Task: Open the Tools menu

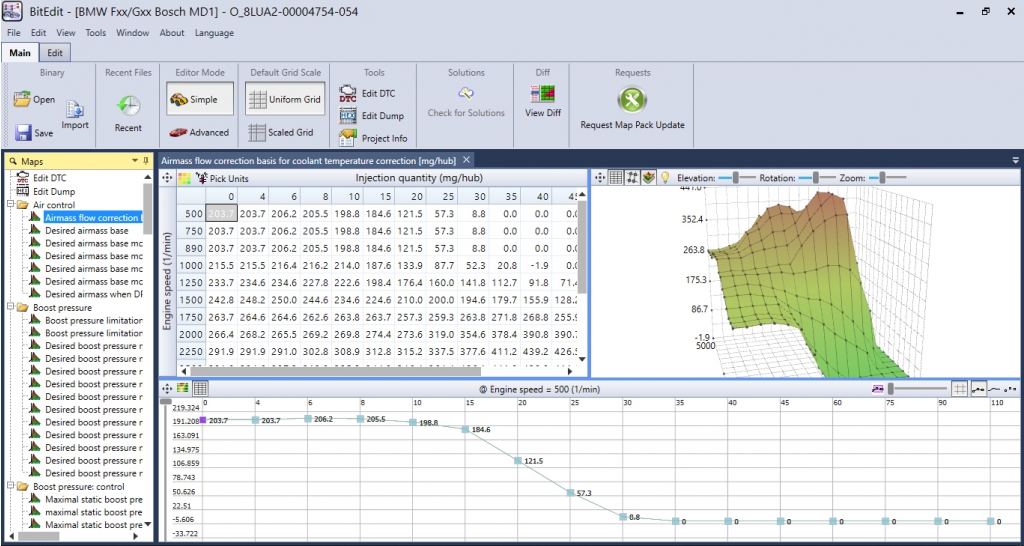Action: pyautogui.click(x=95, y=33)
